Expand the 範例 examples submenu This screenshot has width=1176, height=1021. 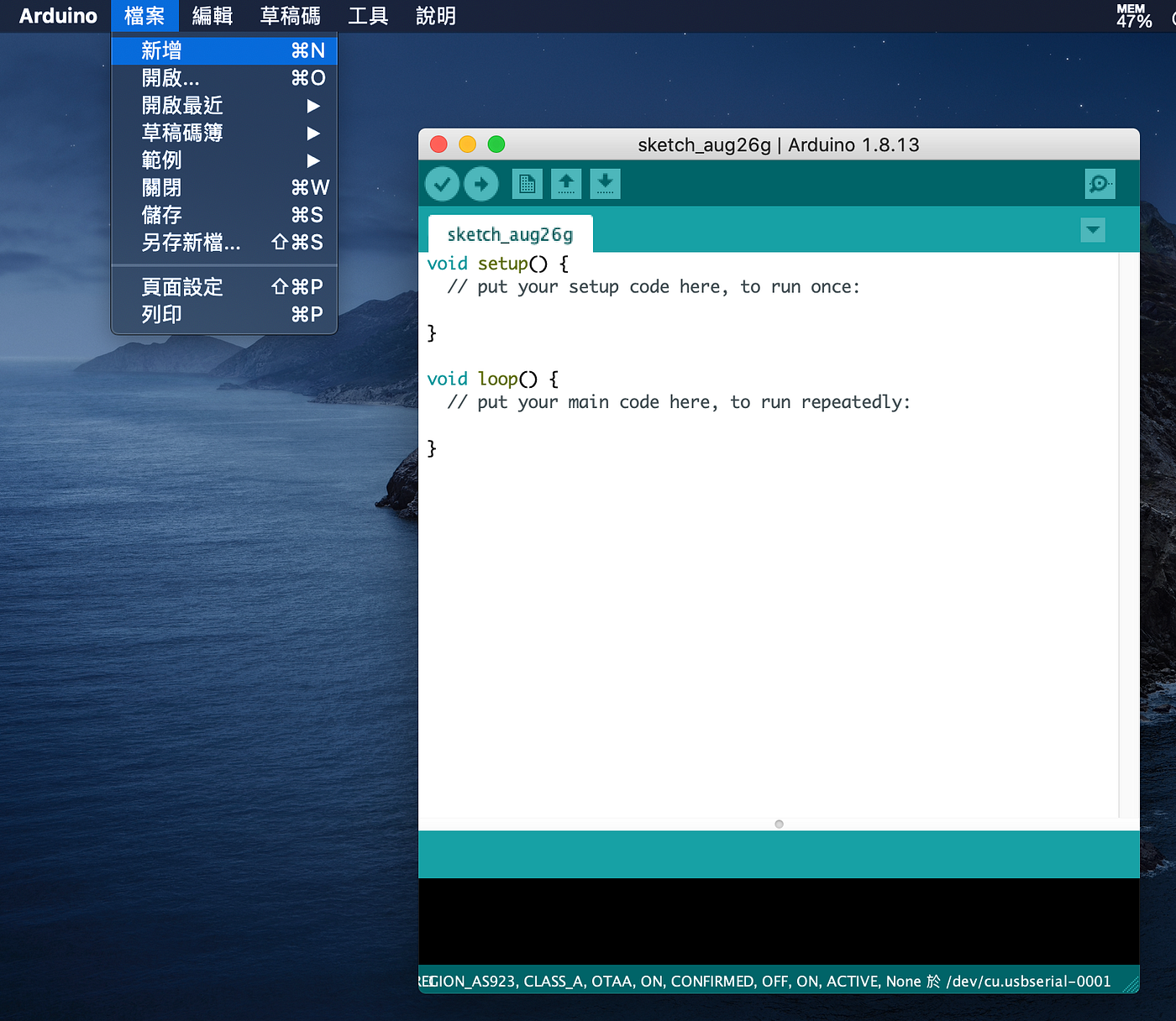click(161, 160)
